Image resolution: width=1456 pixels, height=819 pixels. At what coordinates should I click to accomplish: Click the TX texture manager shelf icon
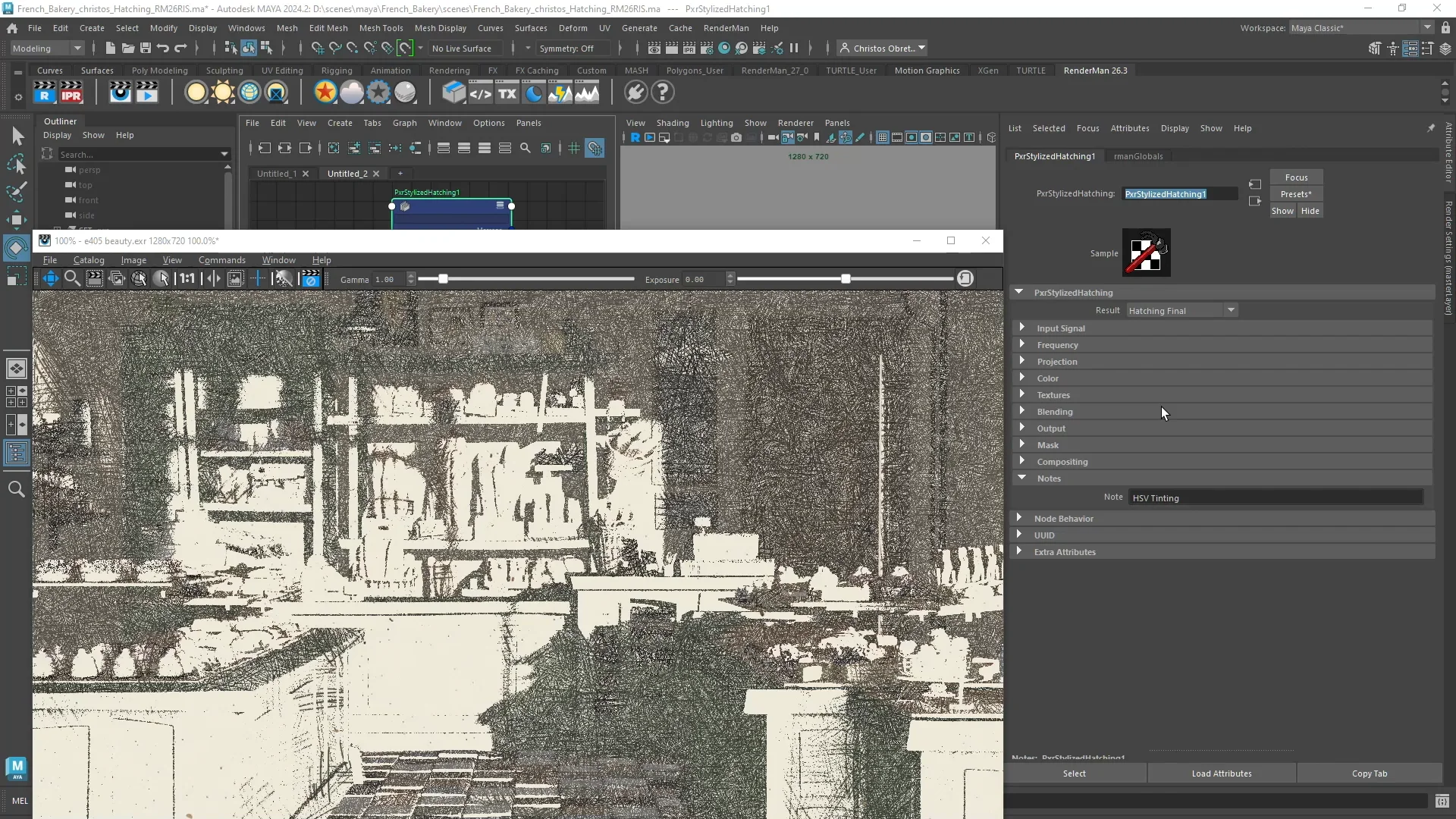pyautogui.click(x=507, y=93)
